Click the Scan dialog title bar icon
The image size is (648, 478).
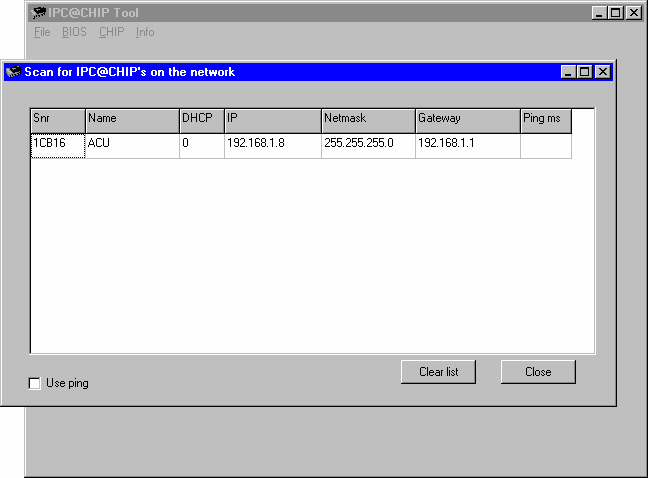(14, 72)
